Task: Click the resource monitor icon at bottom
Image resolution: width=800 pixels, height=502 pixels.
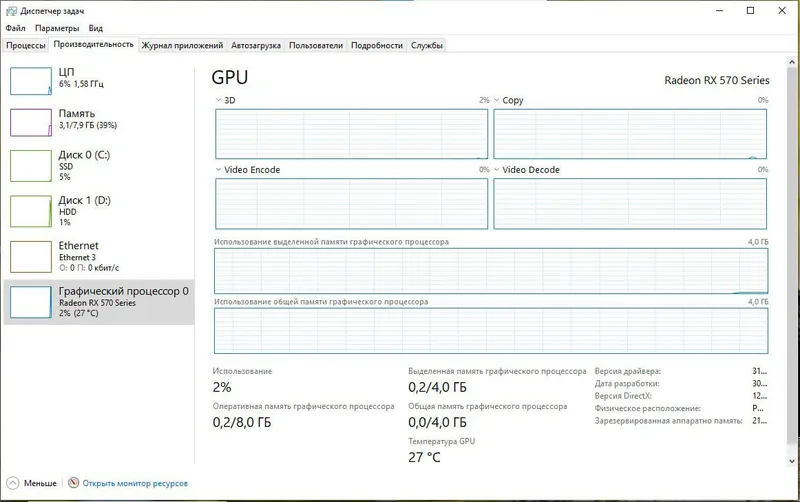Action: tap(73, 483)
